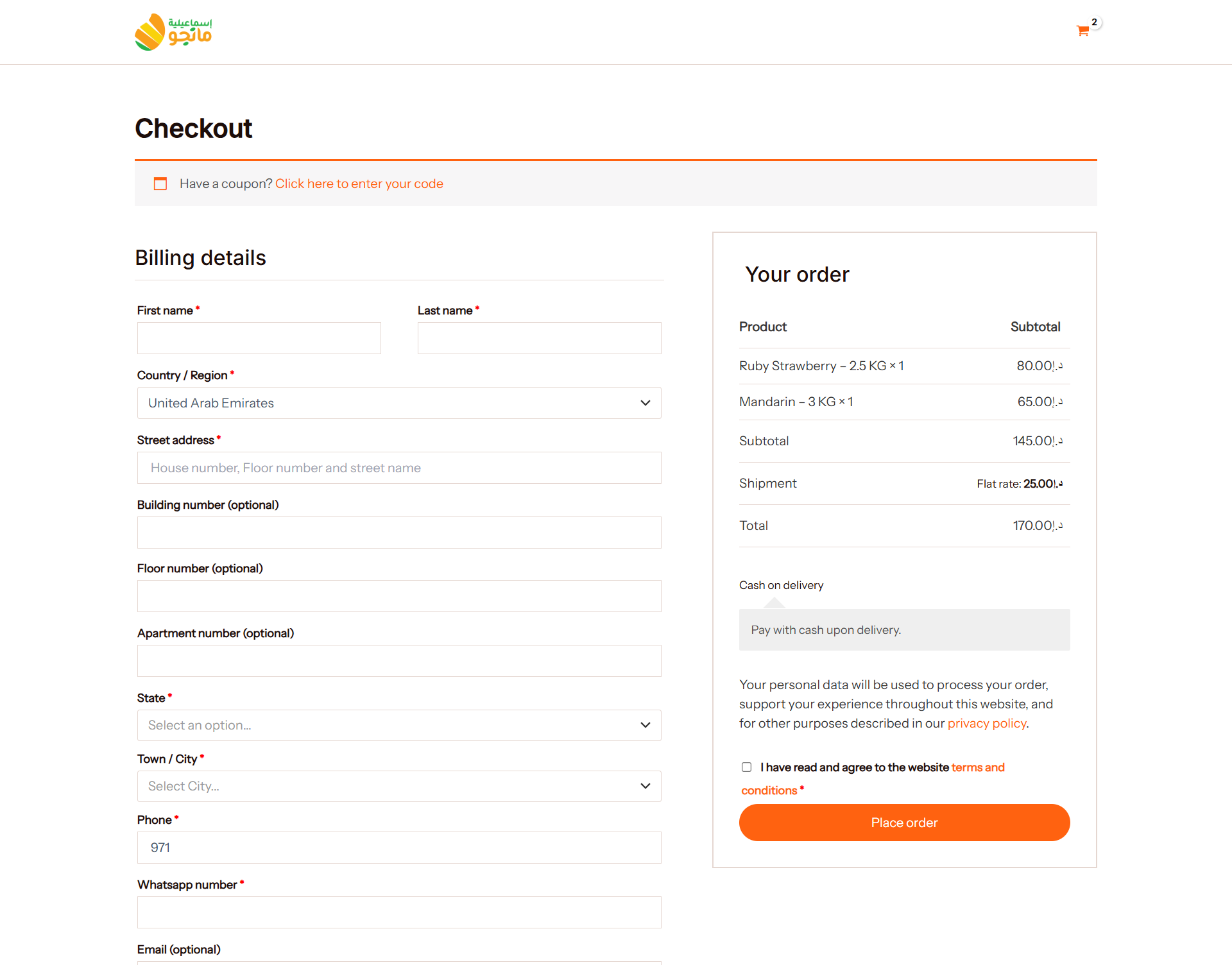The image size is (1232, 965).
Task: Click the Apartment number field
Action: click(x=398, y=661)
